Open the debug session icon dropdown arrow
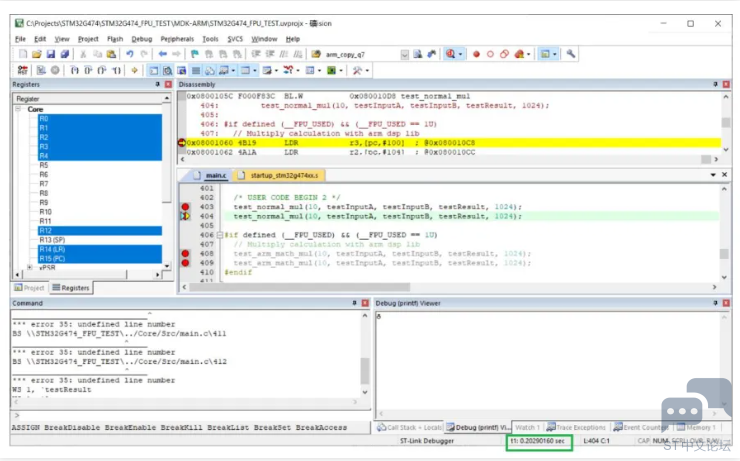The image size is (740, 461). [460, 54]
